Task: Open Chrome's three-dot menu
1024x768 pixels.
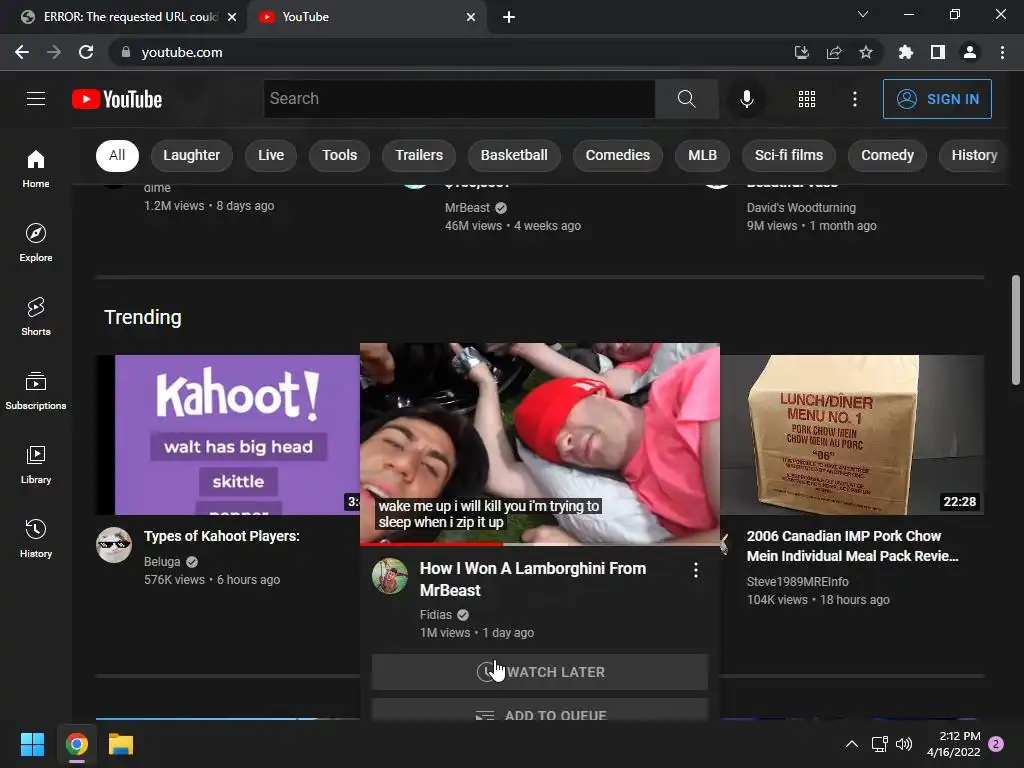Action: [1002, 52]
